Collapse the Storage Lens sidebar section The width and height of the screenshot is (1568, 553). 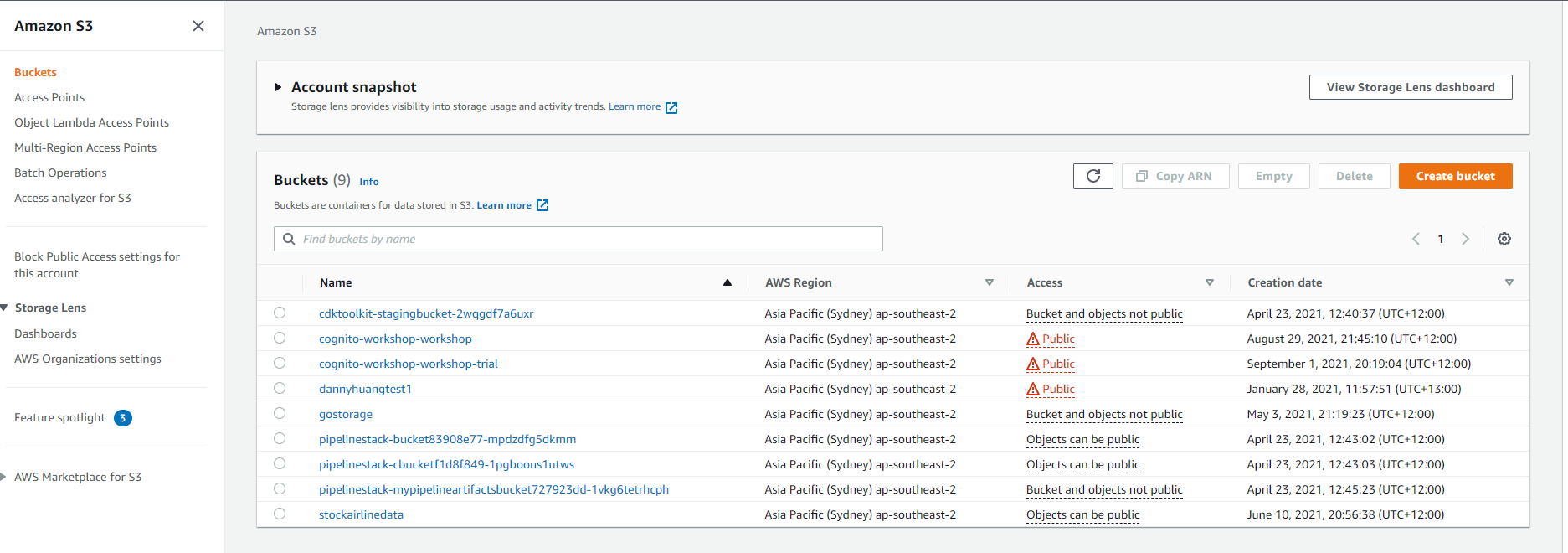click(4, 308)
